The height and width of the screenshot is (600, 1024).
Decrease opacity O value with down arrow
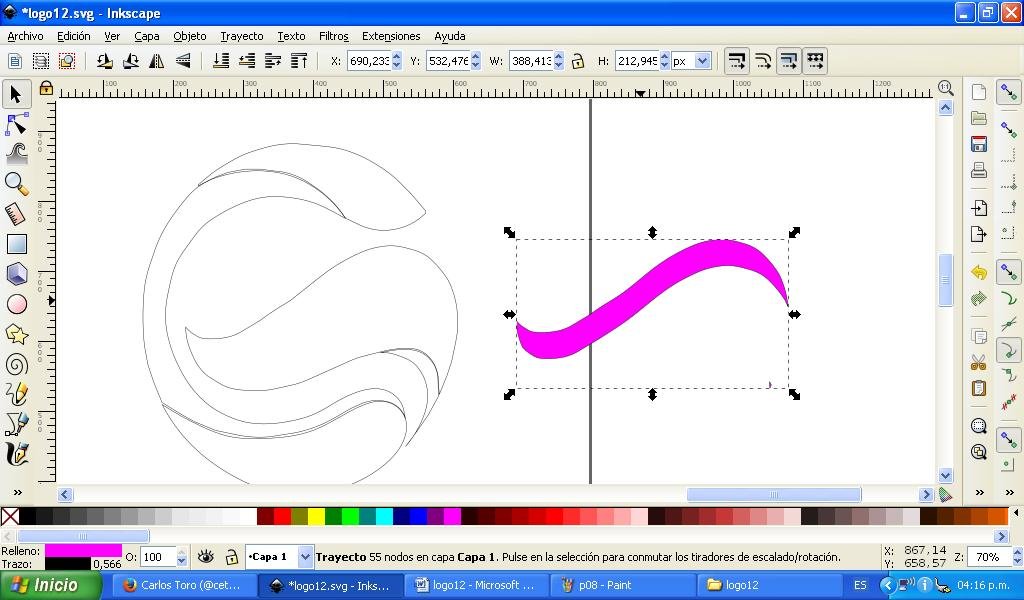click(182, 561)
